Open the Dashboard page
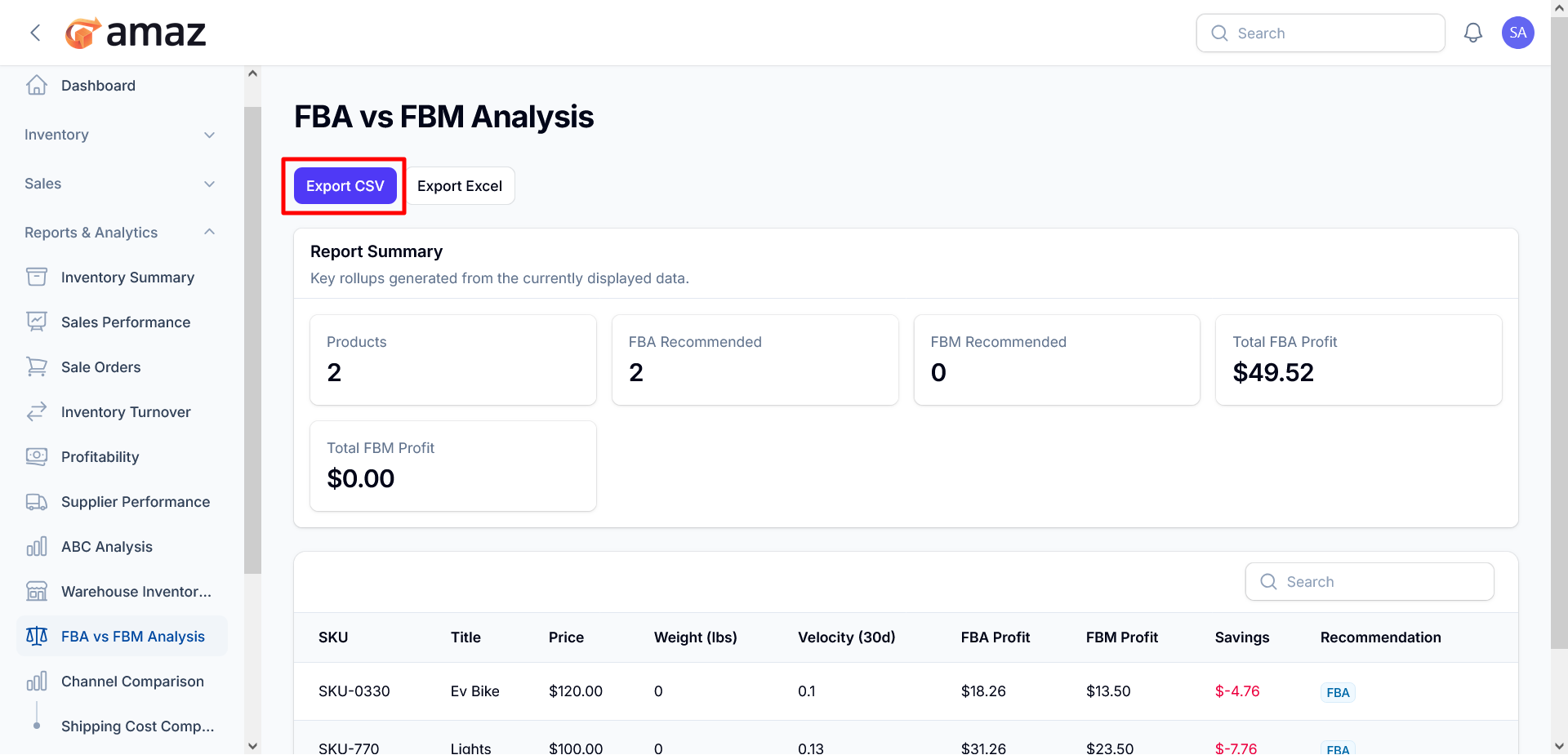The image size is (1568, 755). pyautogui.click(x=122, y=86)
